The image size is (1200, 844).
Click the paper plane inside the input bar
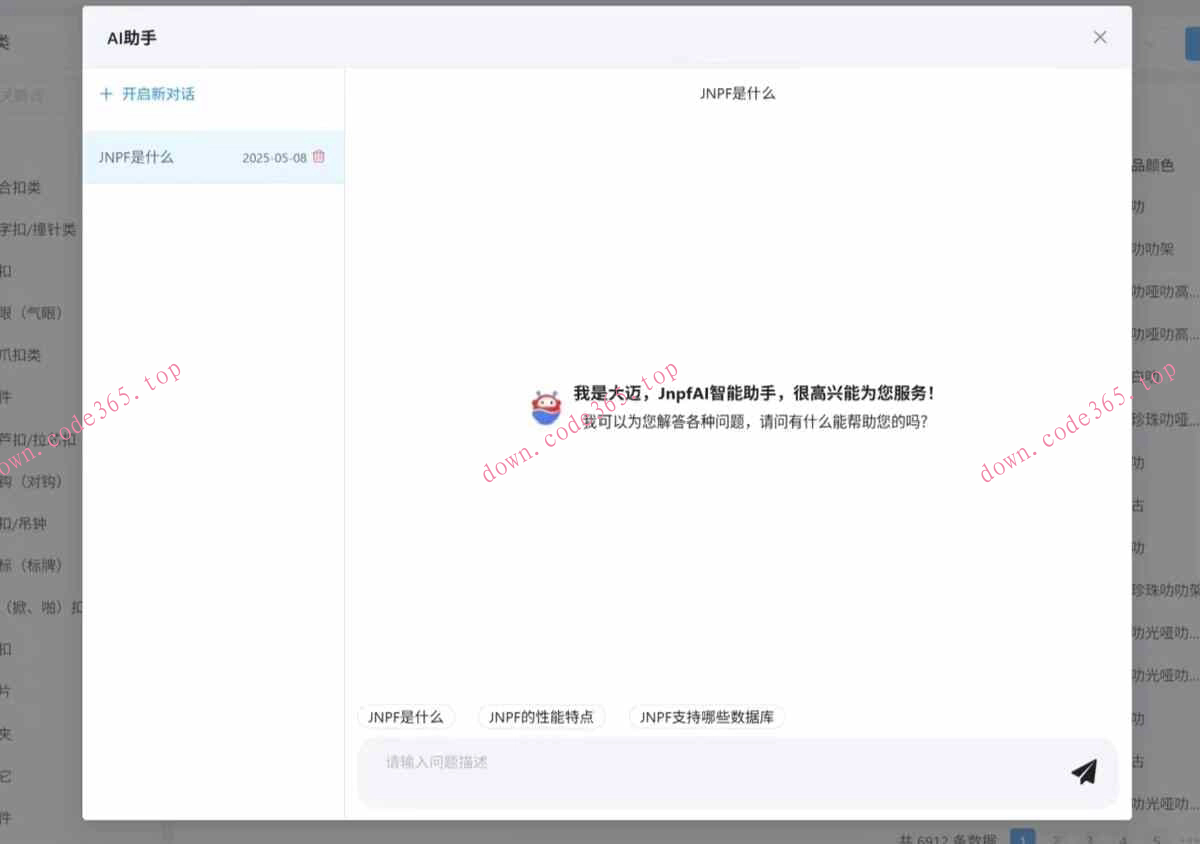coord(1085,771)
